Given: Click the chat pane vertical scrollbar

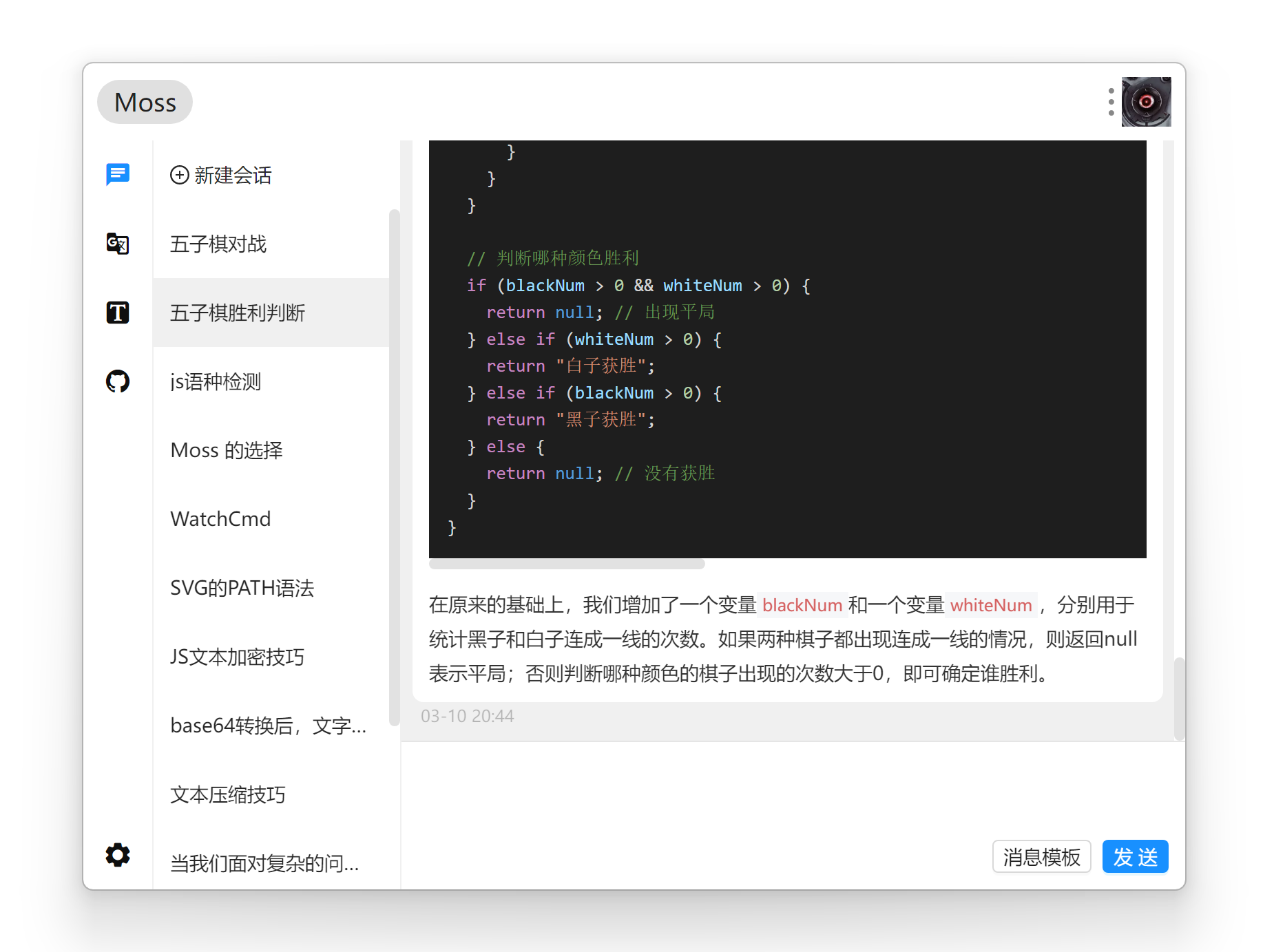Looking at the screenshot, I should [1179, 699].
